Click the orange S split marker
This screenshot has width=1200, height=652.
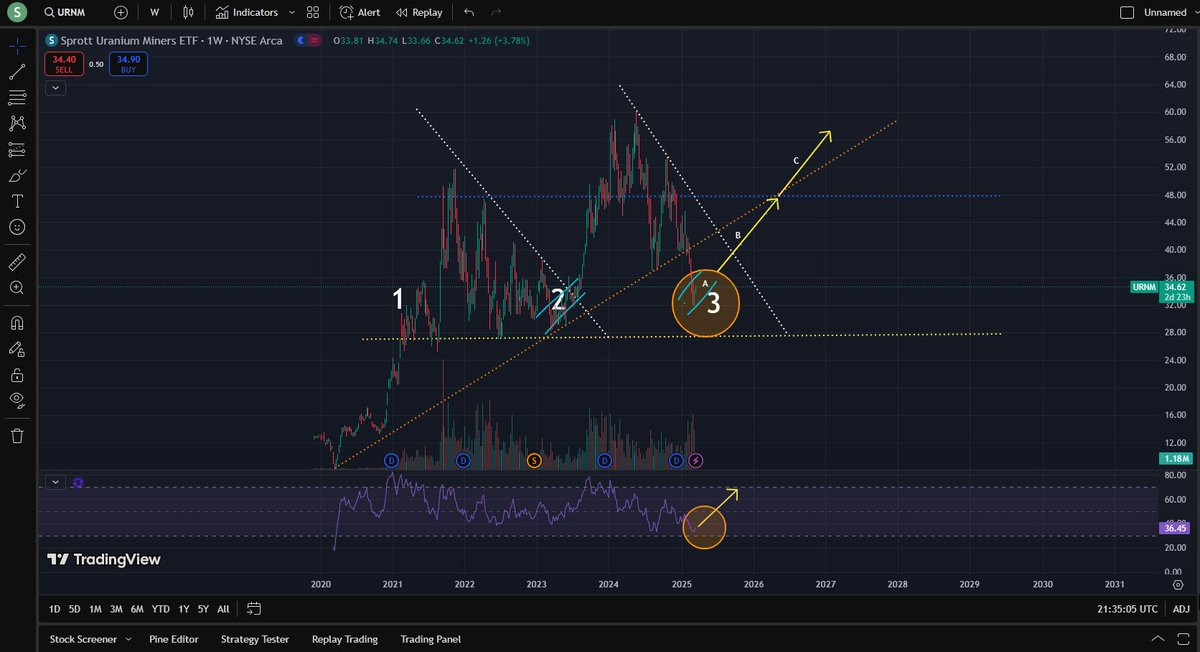(x=534, y=460)
